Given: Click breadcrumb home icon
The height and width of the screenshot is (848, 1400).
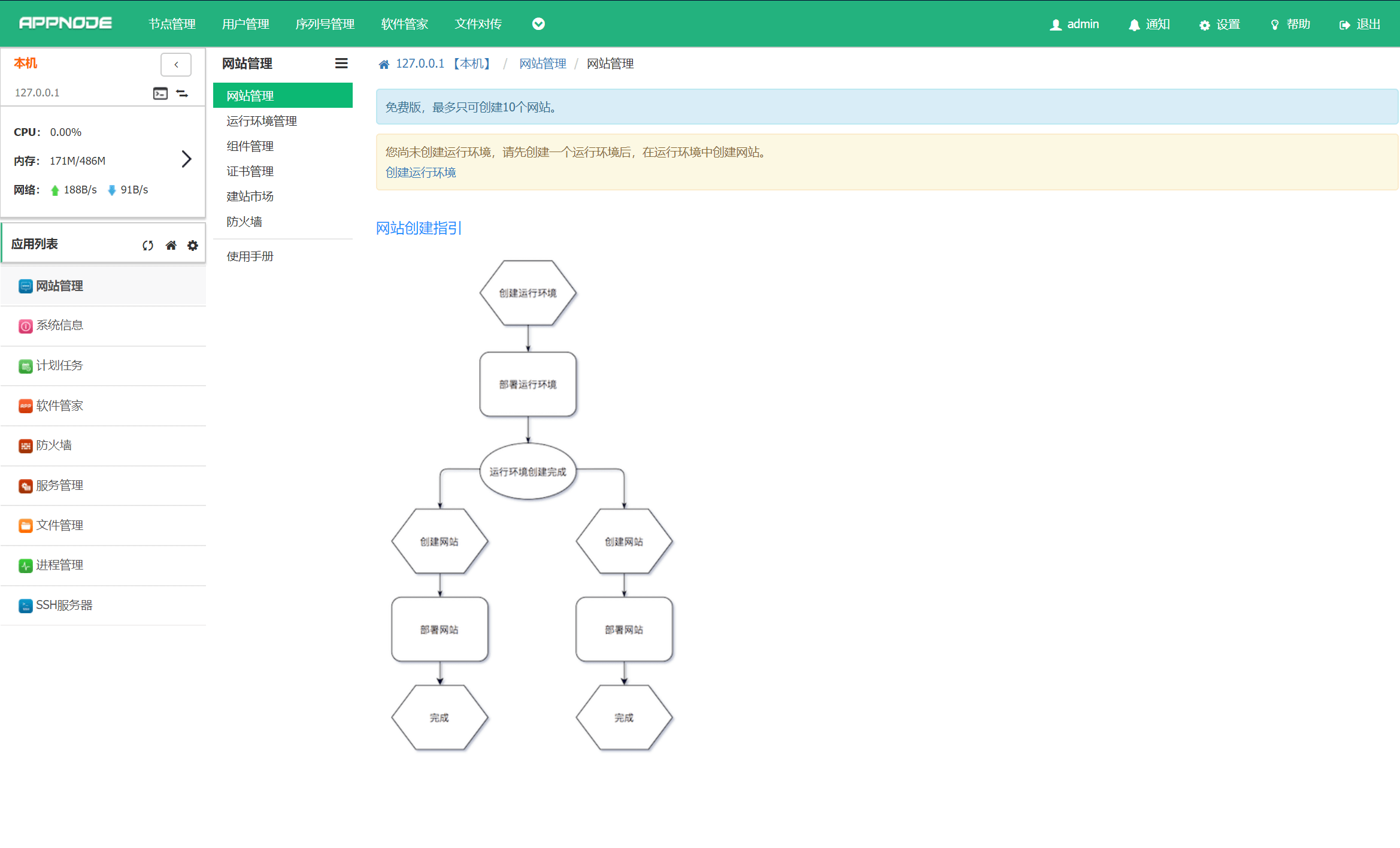Looking at the screenshot, I should [x=384, y=64].
